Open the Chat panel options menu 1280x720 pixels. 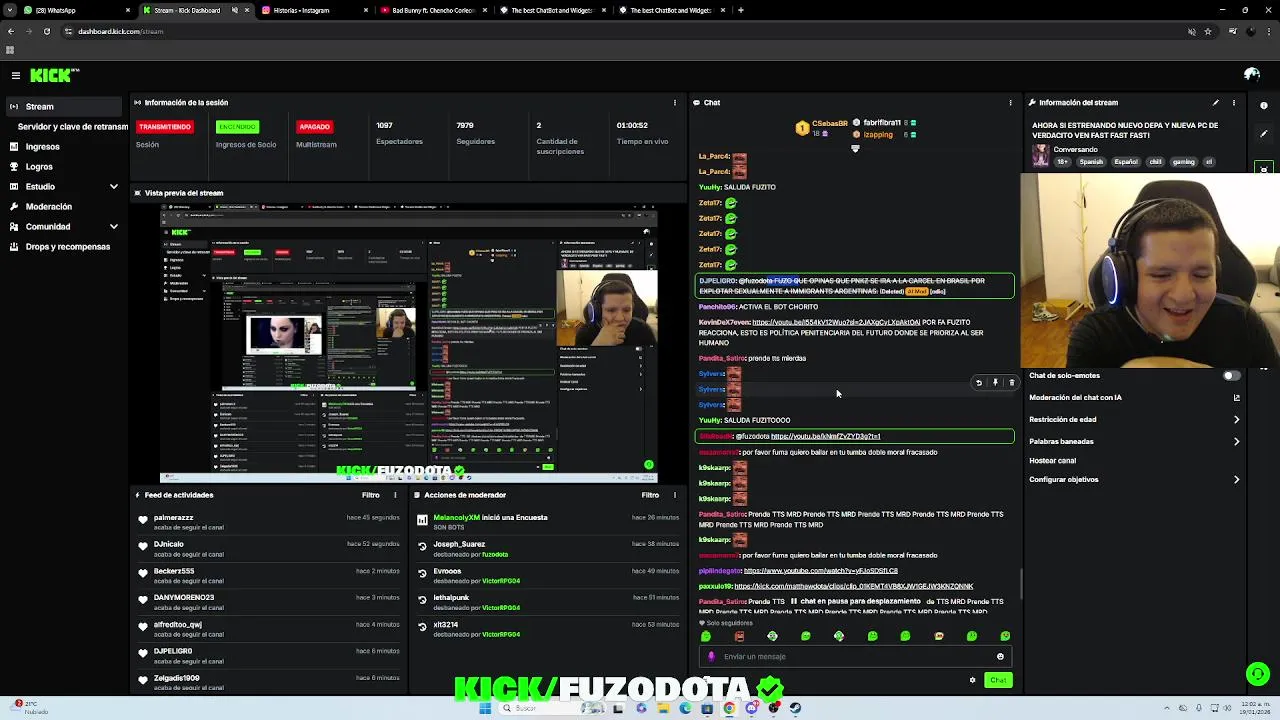[x=1011, y=102]
